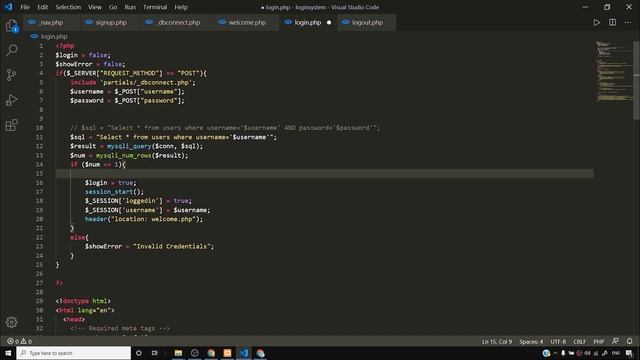Screen dimensions: 640x360
Task: Open File Explorer from taskbar
Action: click(178, 353)
